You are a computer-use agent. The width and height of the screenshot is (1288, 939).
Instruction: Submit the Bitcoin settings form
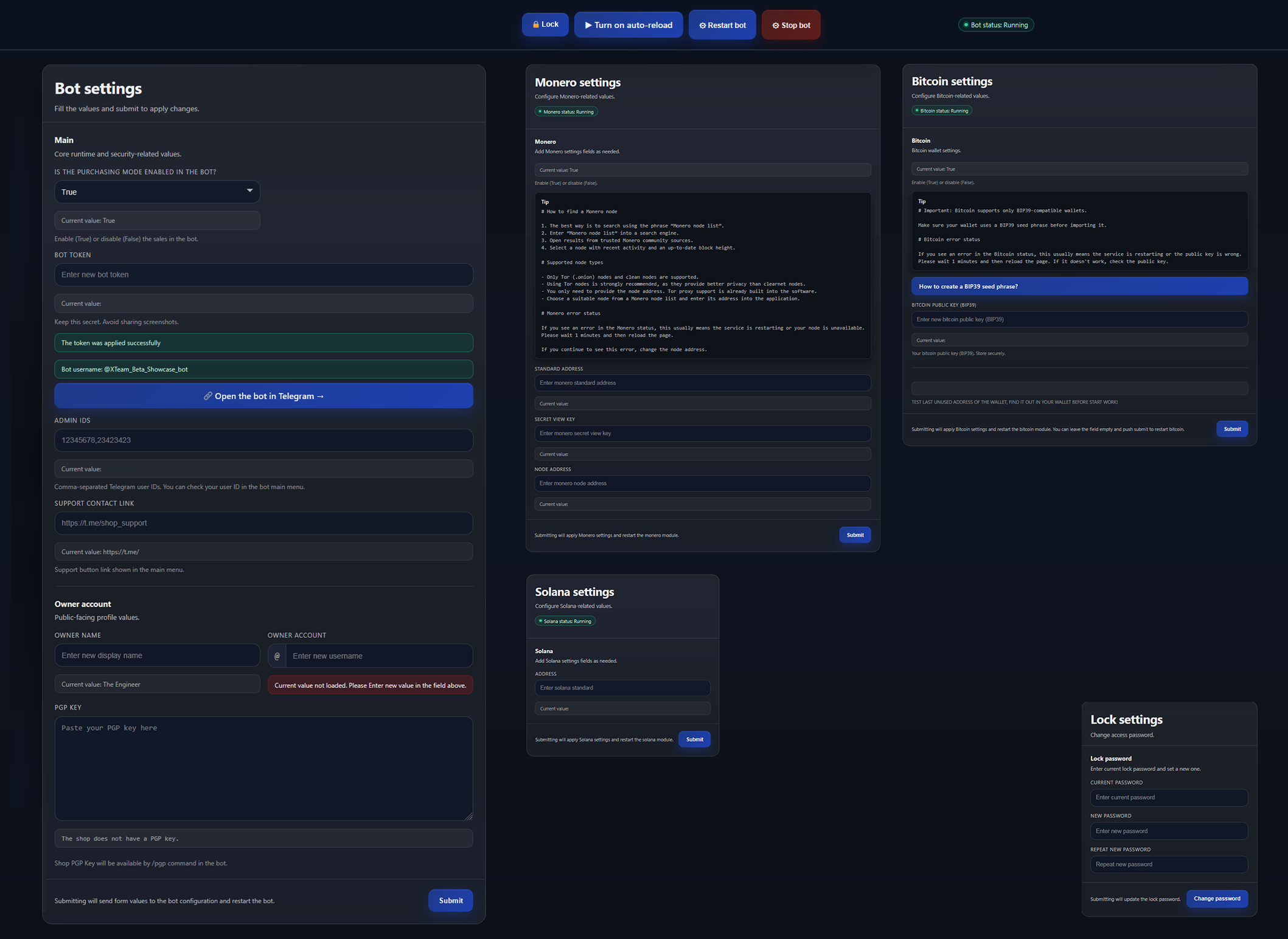1231,429
